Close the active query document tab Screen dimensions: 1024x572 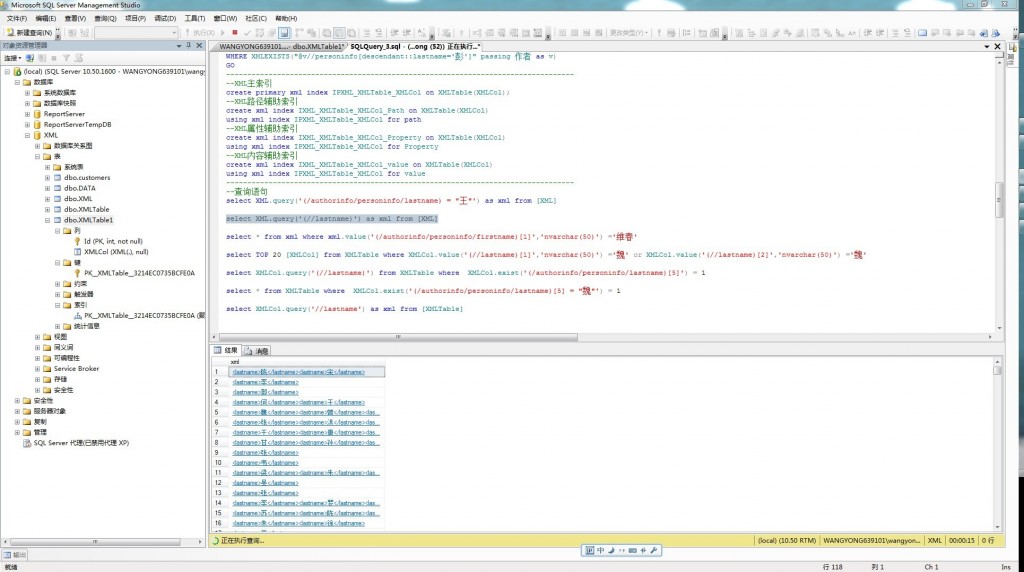997,46
